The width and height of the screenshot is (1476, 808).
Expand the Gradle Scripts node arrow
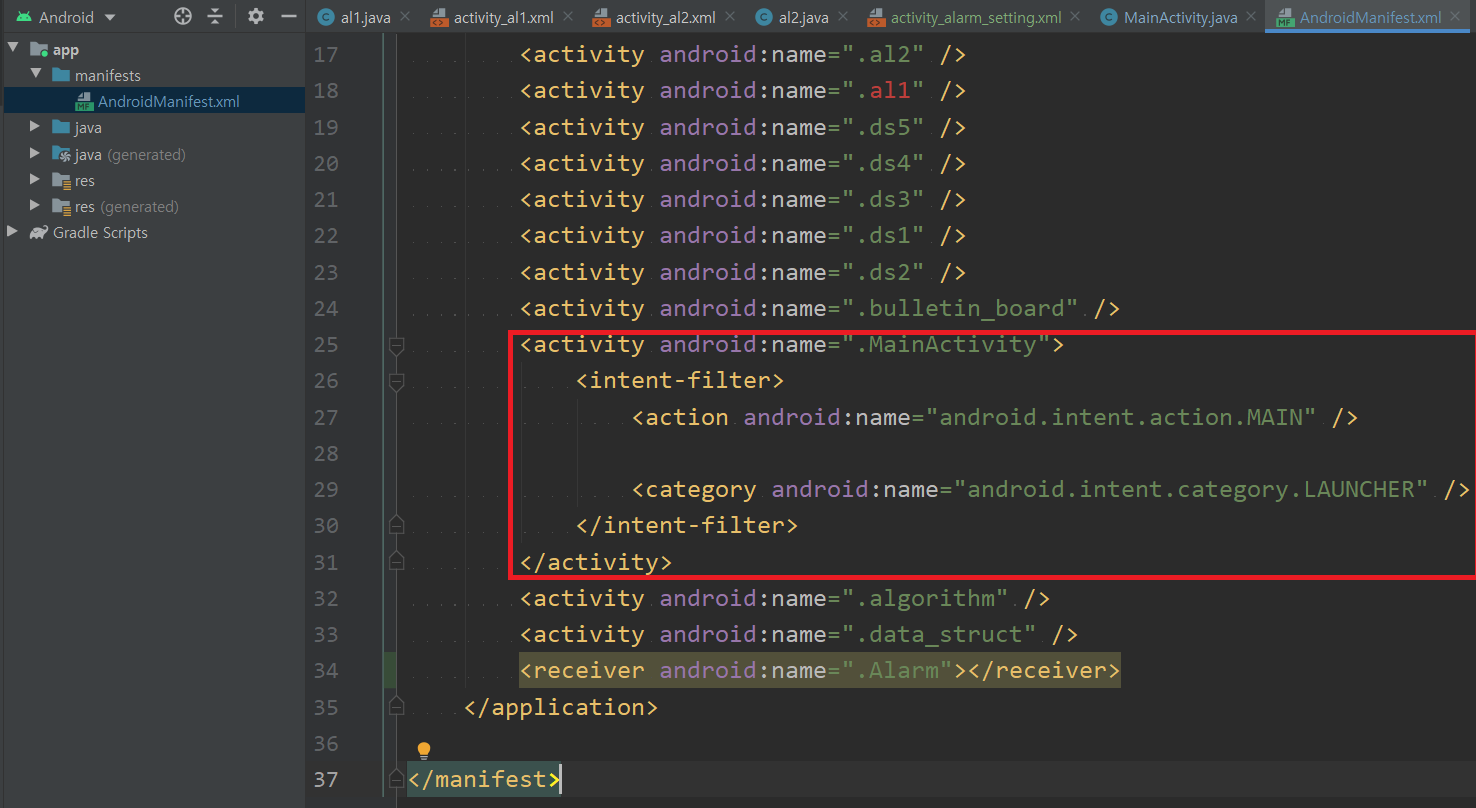coord(13,231)
